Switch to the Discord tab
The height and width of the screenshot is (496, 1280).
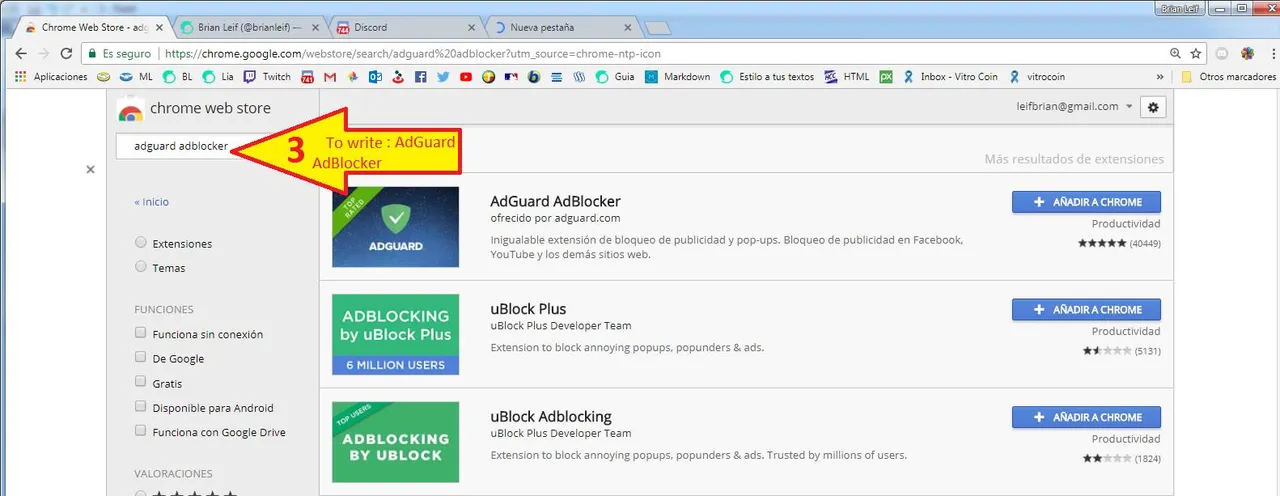pyautogui.click(x=406, y=27)
